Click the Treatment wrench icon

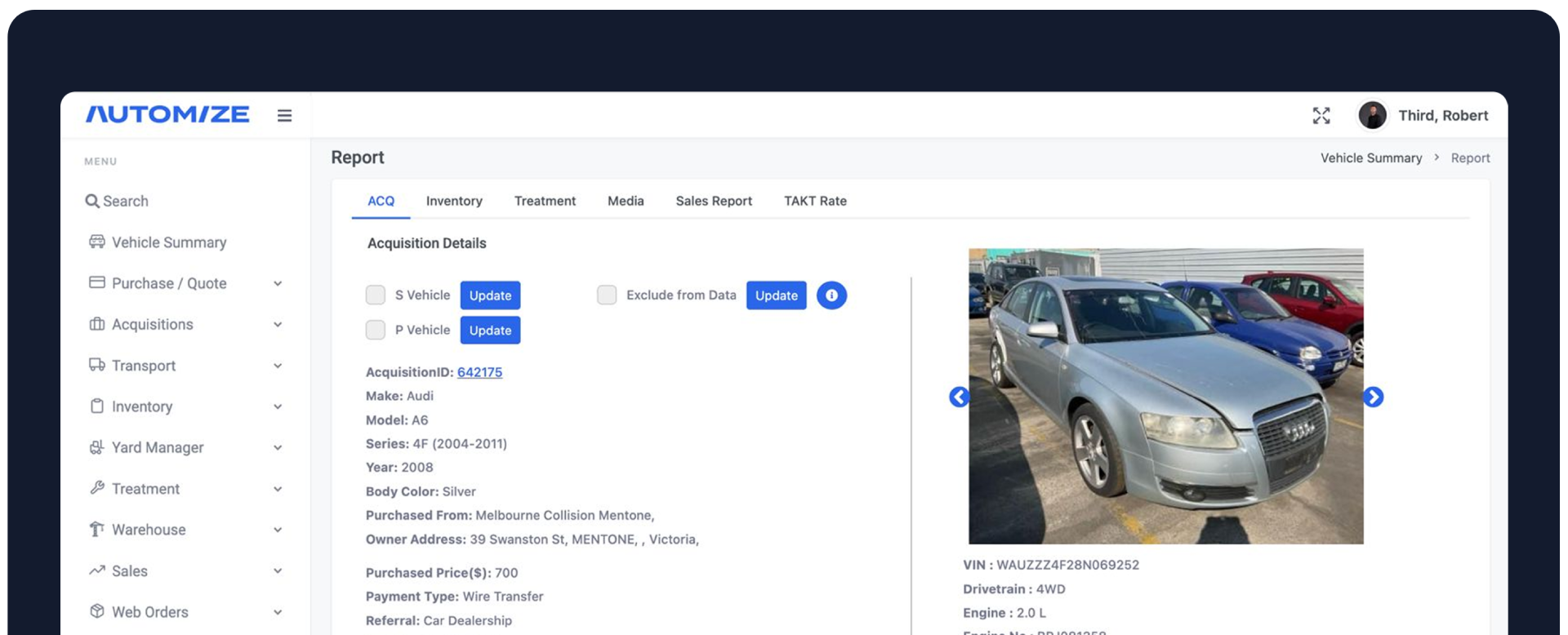tap(97, 488)
